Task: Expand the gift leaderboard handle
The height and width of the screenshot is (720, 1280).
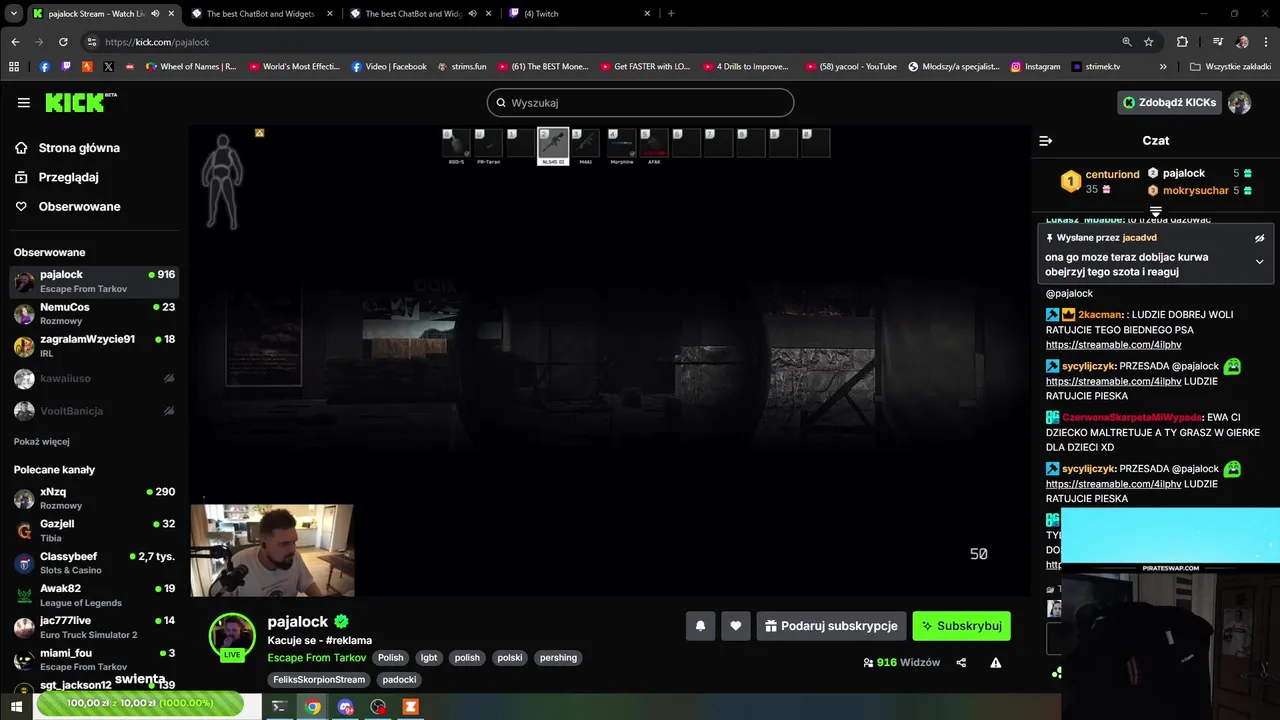Action: (1156, 211)
